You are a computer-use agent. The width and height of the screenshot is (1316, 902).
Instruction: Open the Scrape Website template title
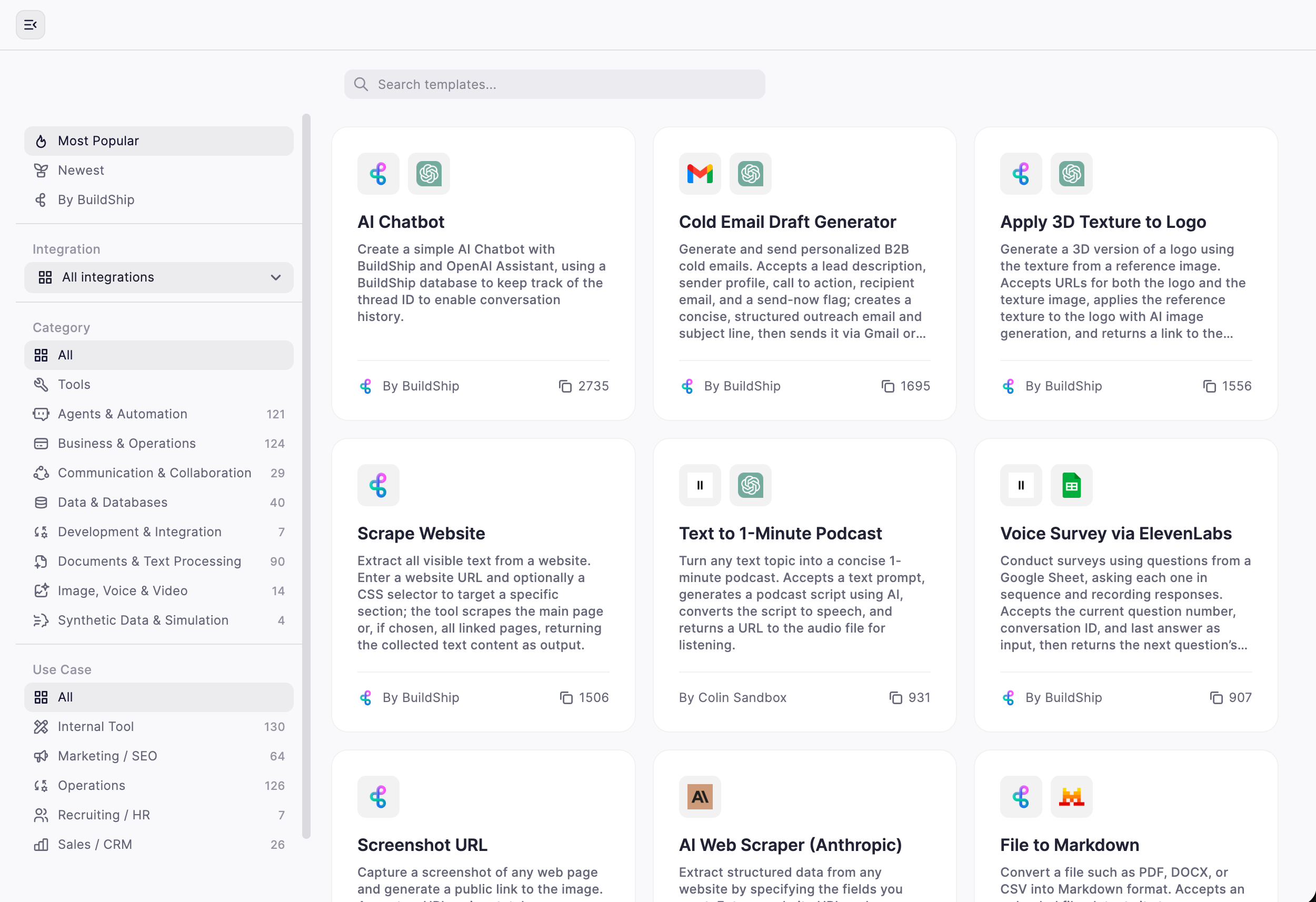point(421,534)
